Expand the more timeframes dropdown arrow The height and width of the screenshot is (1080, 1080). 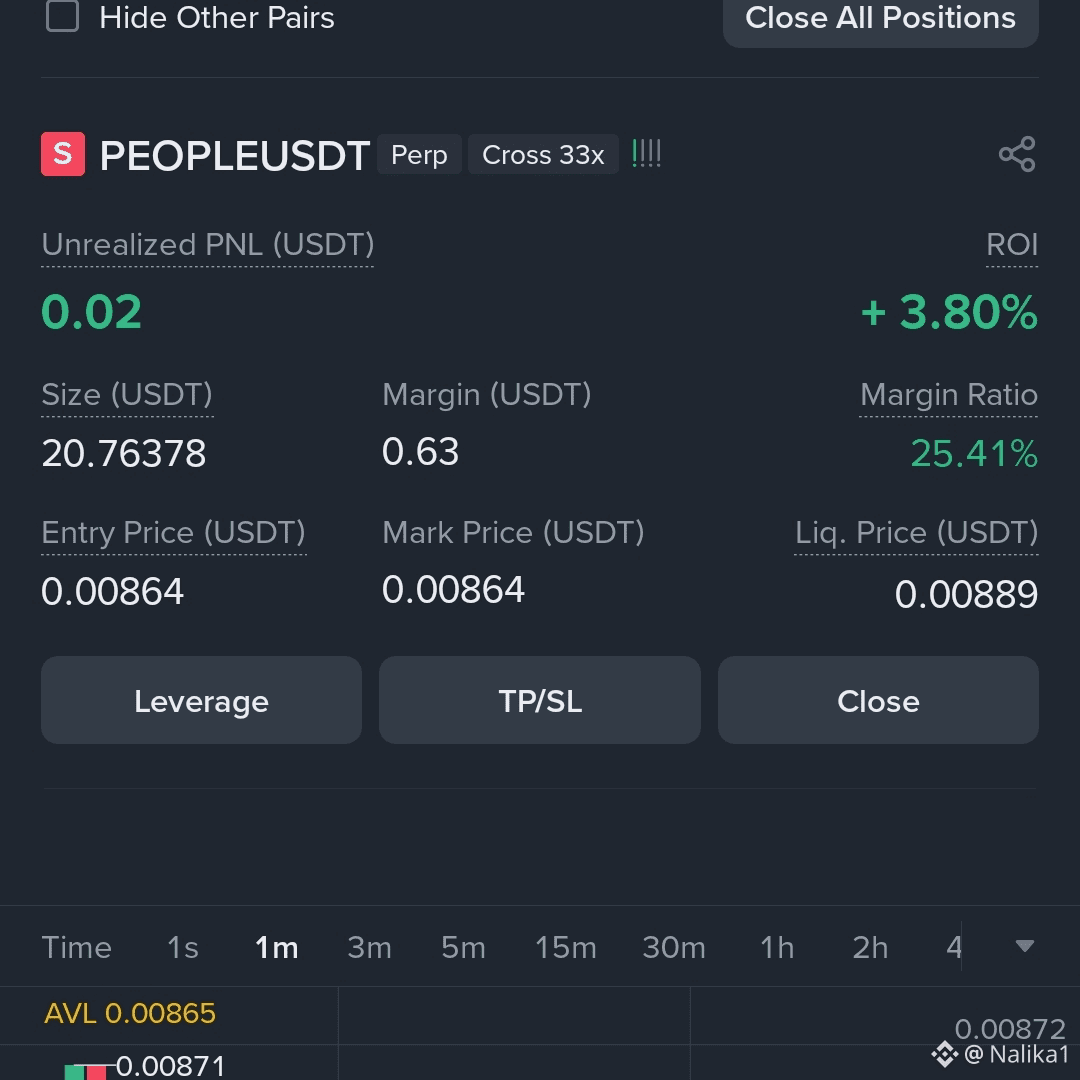pos(1024,946)
